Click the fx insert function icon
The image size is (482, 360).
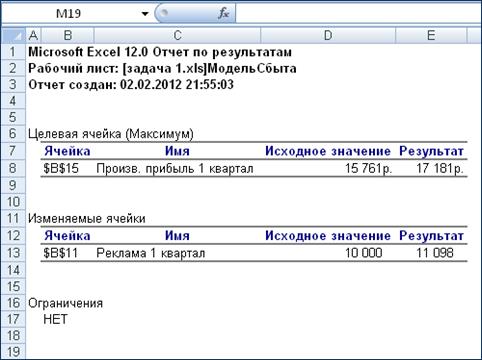(224, 14)
